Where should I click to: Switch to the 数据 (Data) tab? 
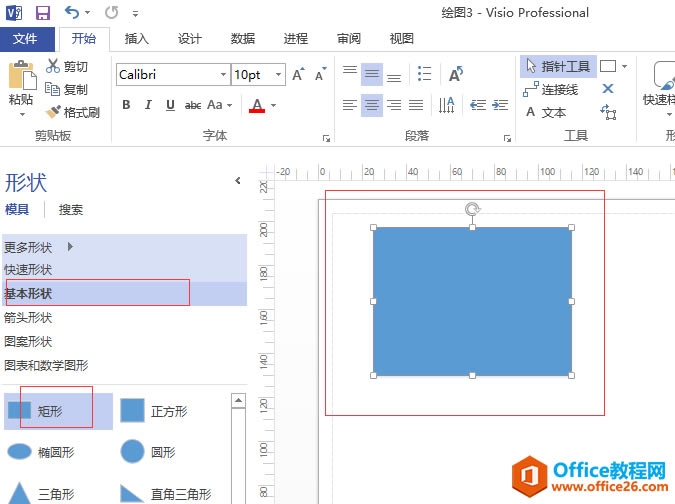click(243, 39)
